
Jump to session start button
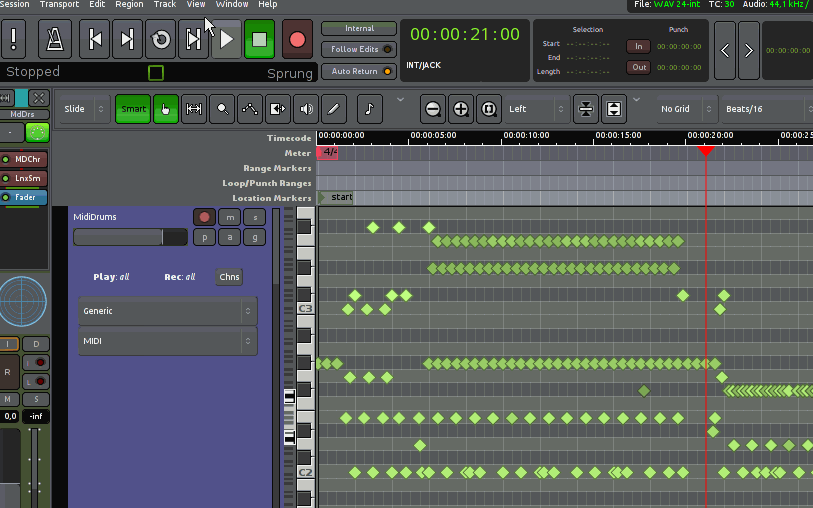[x=95, y=40]
